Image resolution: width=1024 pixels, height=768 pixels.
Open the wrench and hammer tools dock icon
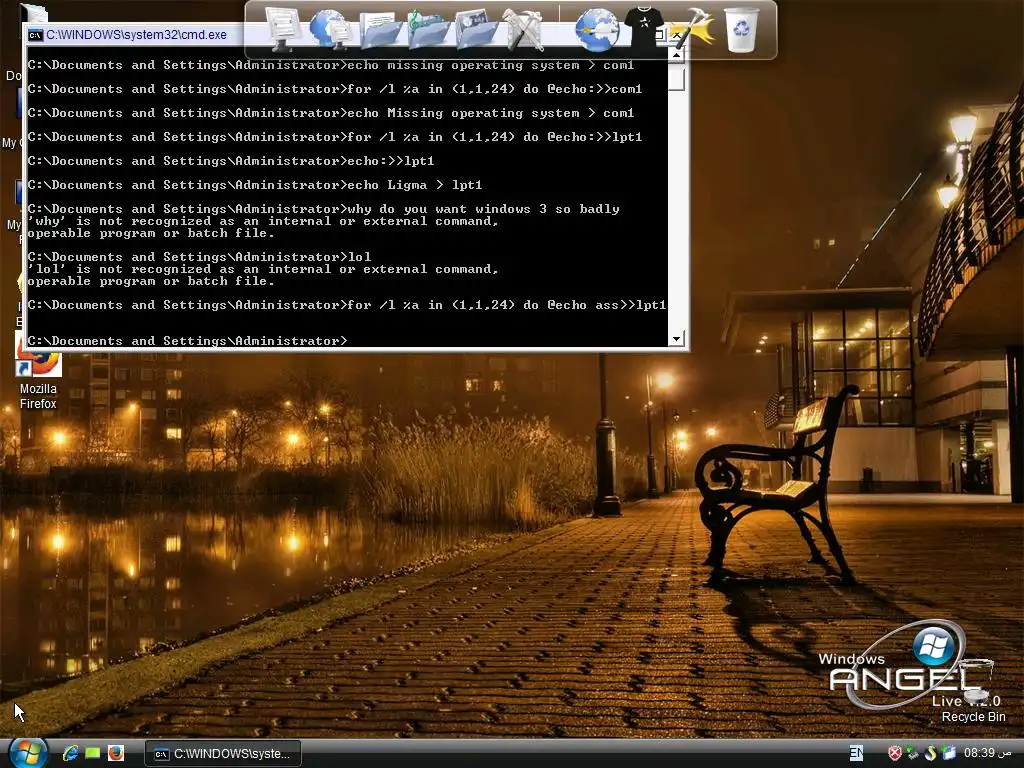pos(523,29)
